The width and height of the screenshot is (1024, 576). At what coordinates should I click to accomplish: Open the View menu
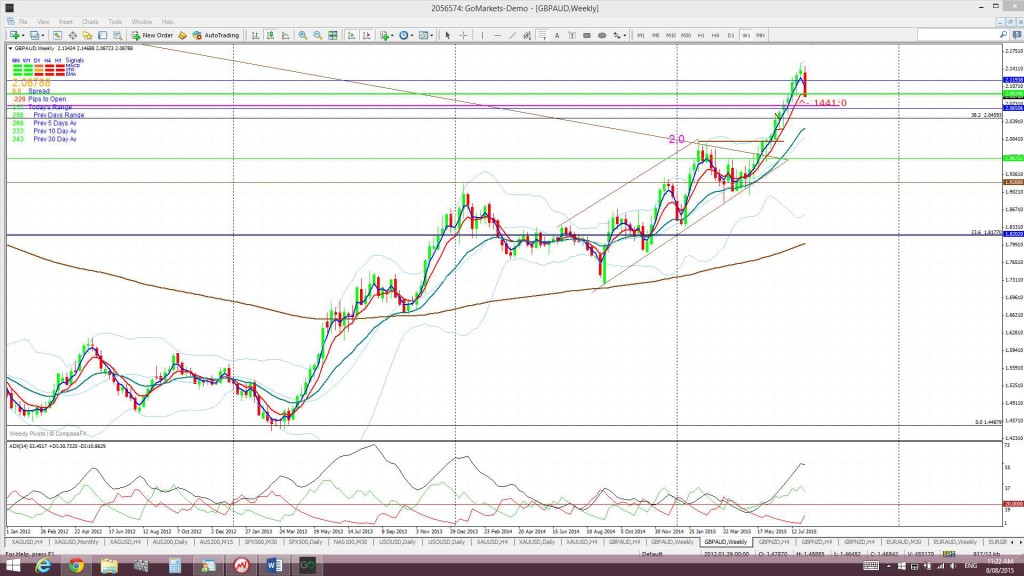tap(43, 22)
